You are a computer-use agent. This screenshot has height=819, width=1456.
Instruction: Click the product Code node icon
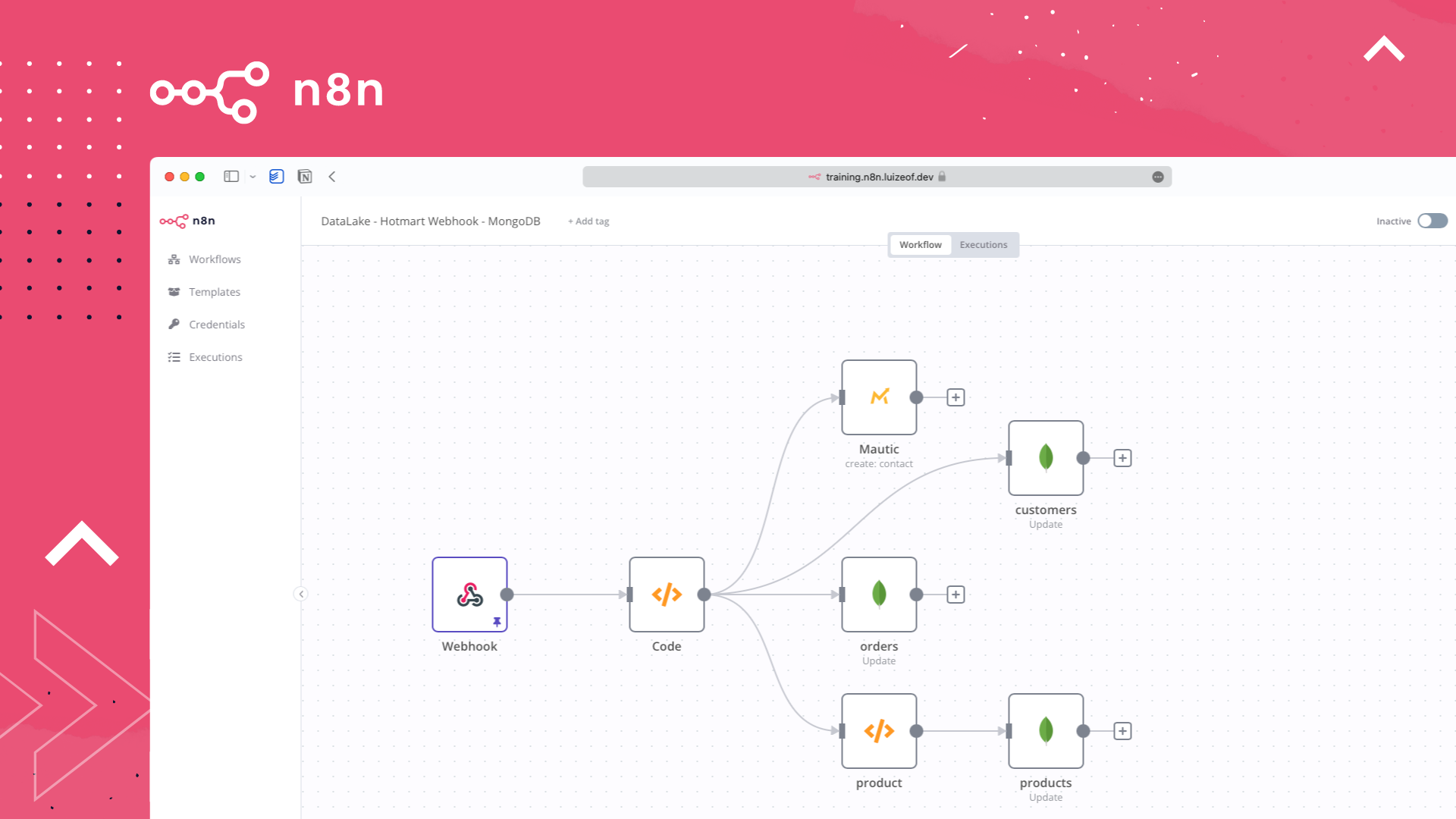point(878,730)
